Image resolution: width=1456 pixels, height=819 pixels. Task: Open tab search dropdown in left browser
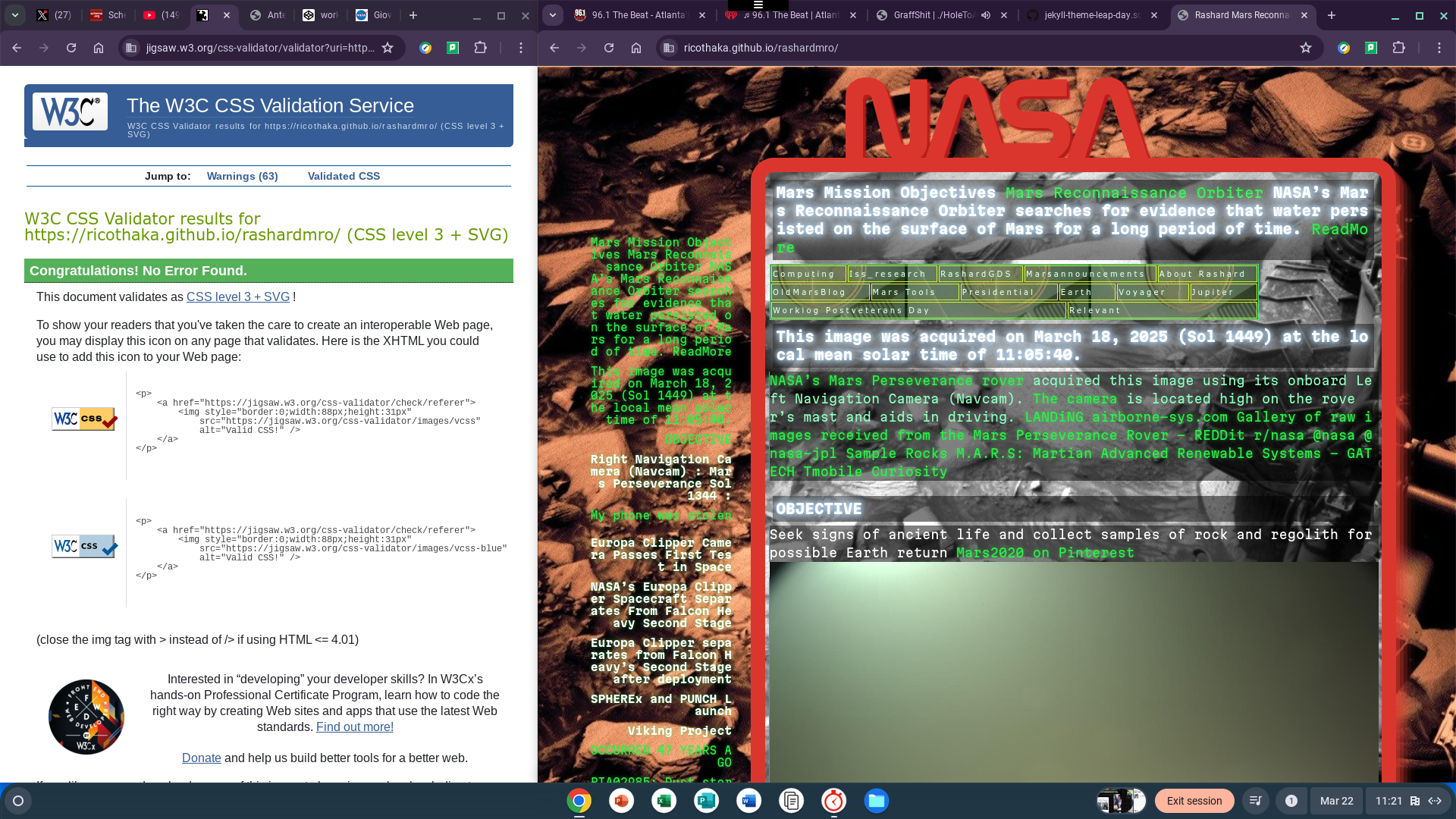[x=15, y=15]
